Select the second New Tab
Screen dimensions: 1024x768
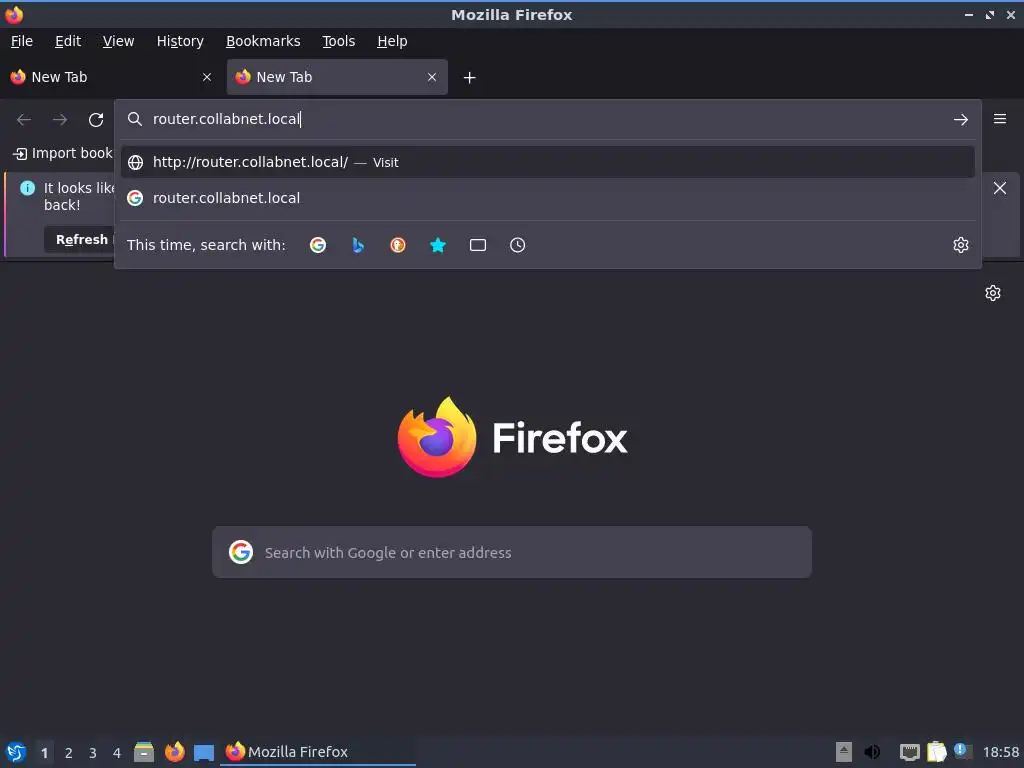[337, 77]
